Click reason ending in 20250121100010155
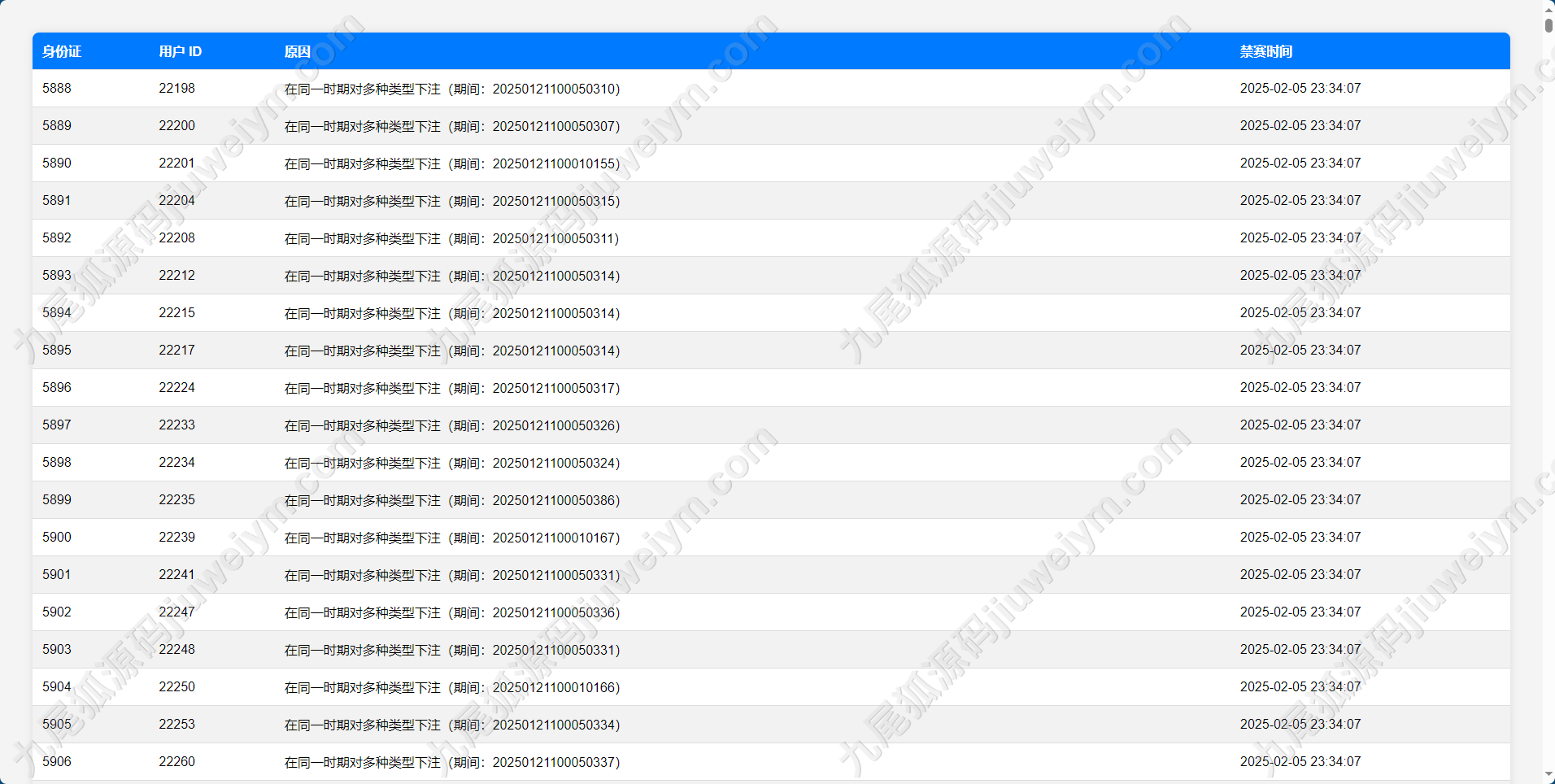Screen dimensions: 1555x784 (452, 163)
